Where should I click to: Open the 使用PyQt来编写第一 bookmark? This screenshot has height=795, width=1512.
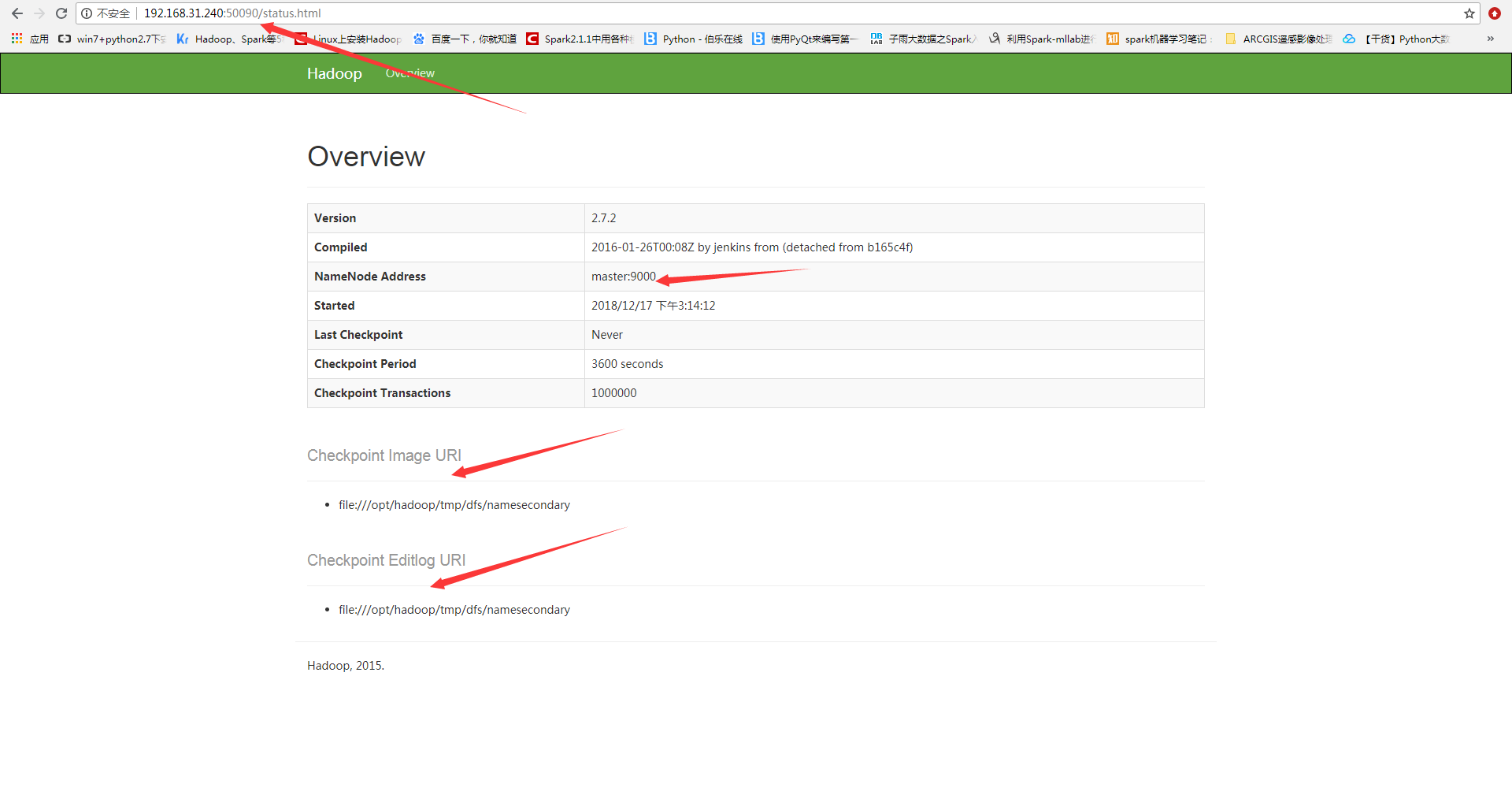tap(805, 39)
